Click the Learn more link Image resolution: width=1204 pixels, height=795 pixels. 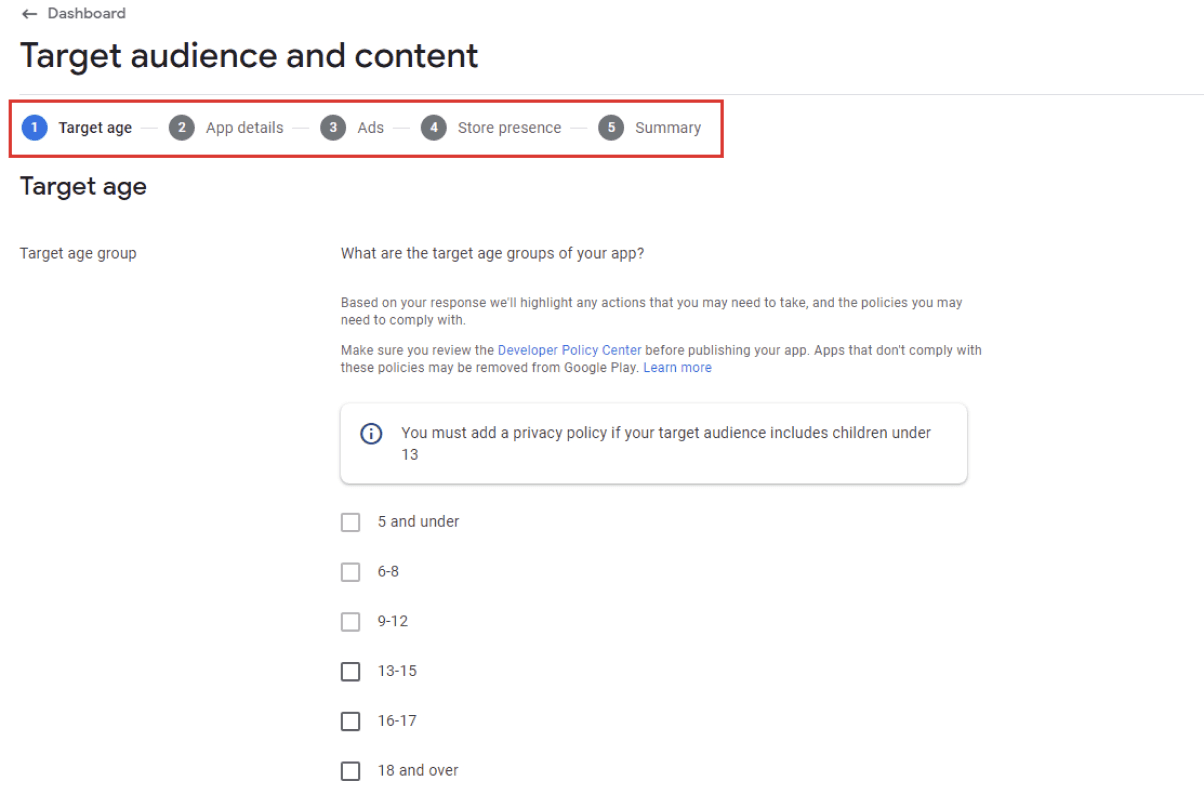pos(678,367)
